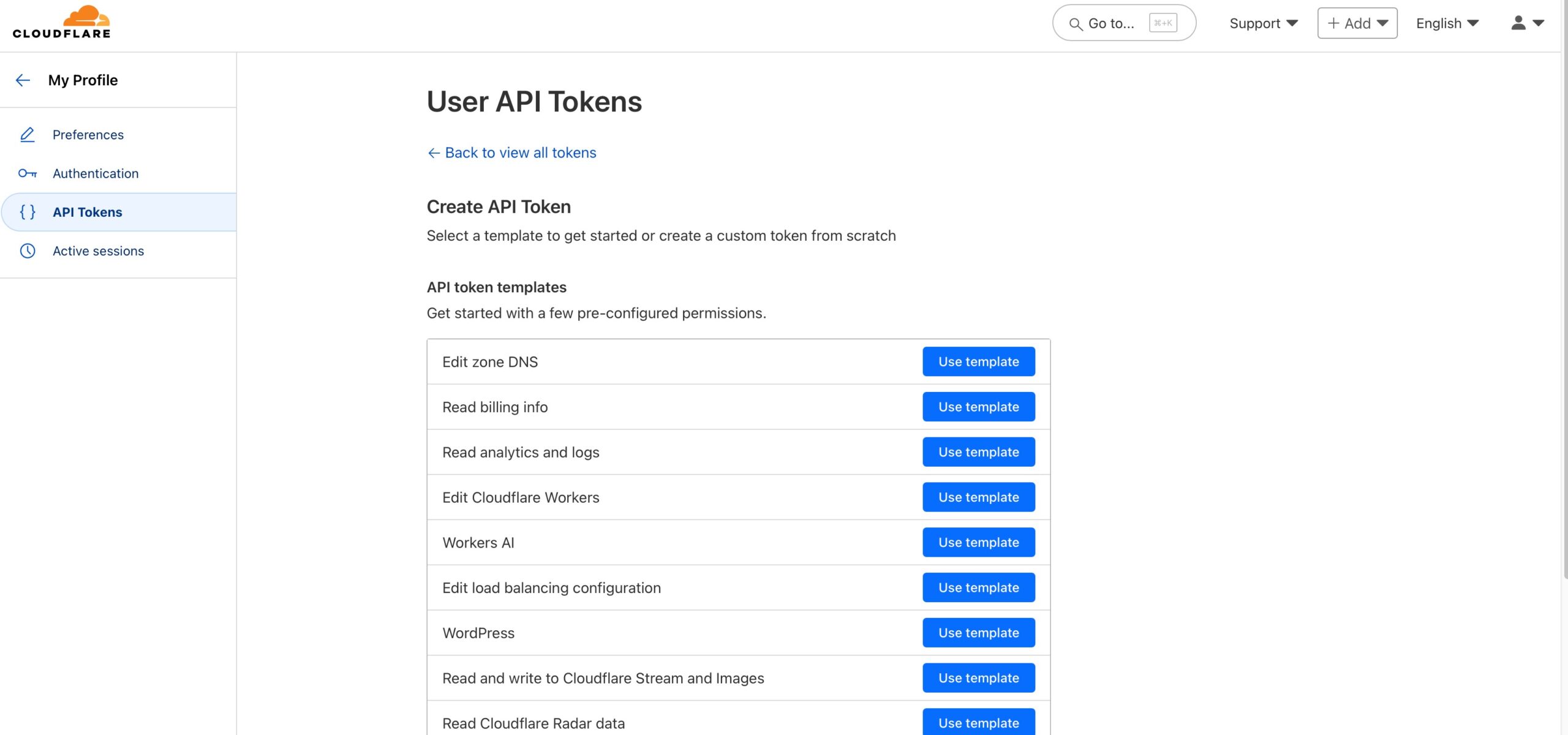Use template for WordPress
The image size is (1568, 735).
[979, 633]
